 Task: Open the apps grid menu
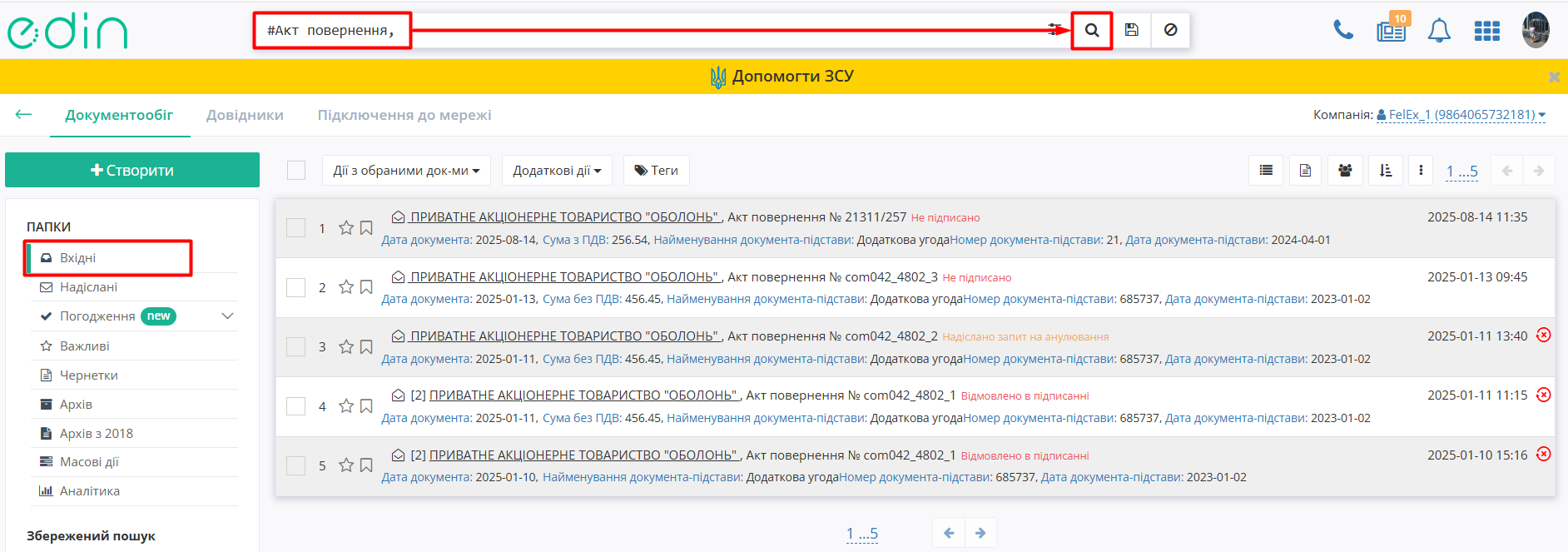click(1486, 31)
